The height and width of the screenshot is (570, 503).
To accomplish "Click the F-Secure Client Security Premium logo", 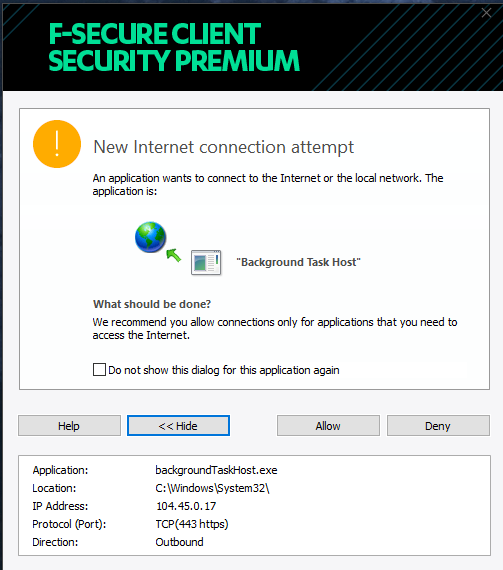I will coord(174,47).
